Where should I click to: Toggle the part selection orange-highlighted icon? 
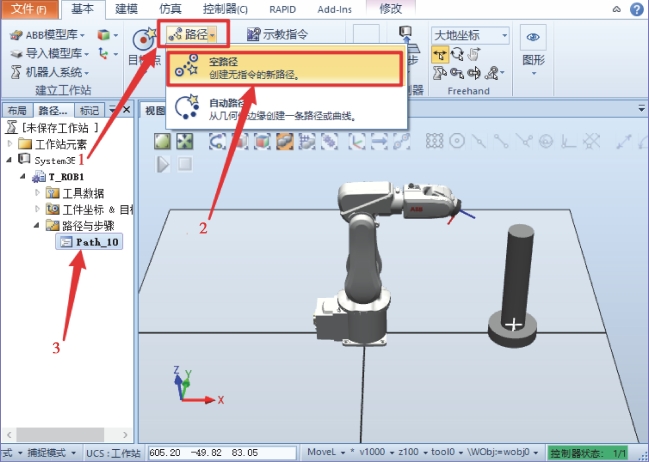point(284,142)
